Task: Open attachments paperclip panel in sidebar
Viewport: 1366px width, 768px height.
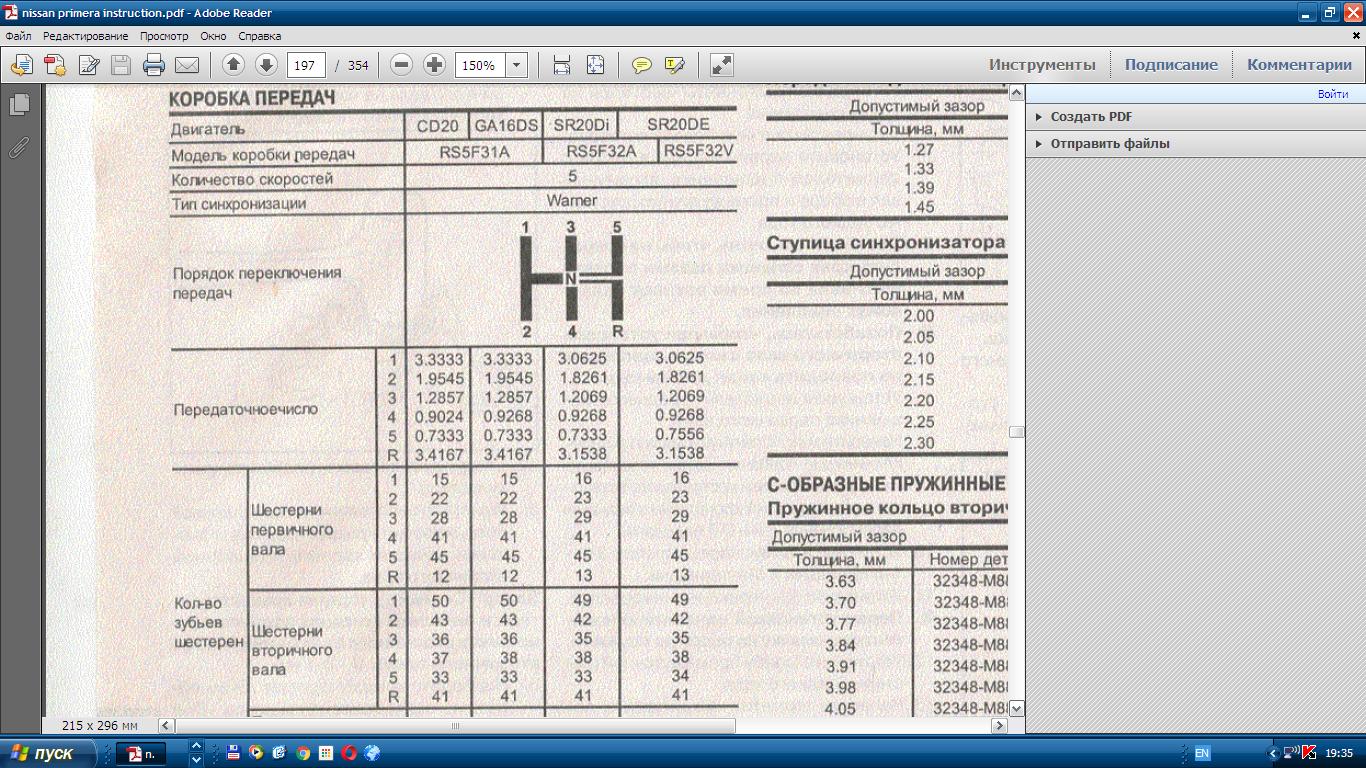Action: click(18, 148)
